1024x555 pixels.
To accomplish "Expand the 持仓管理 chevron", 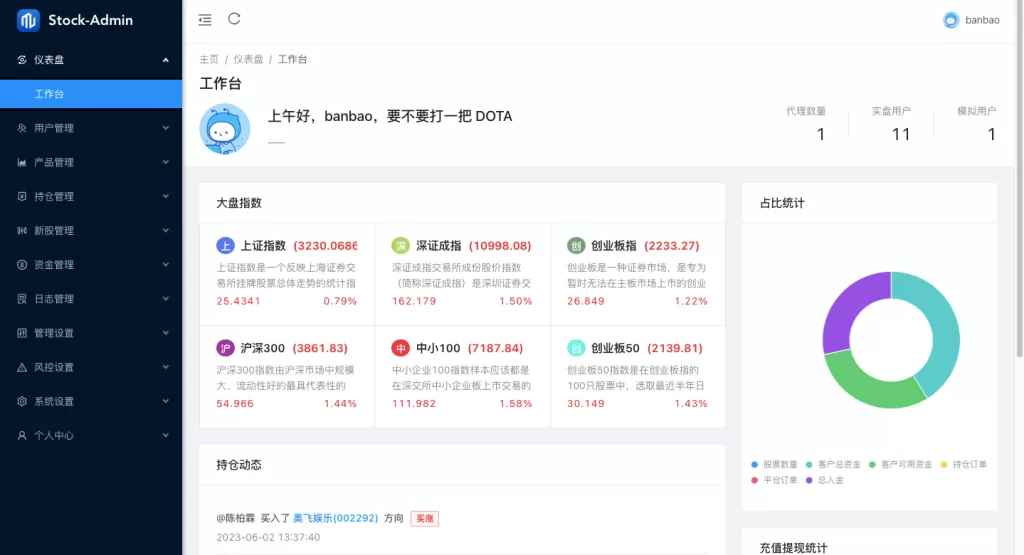I will tap(166, 196).
